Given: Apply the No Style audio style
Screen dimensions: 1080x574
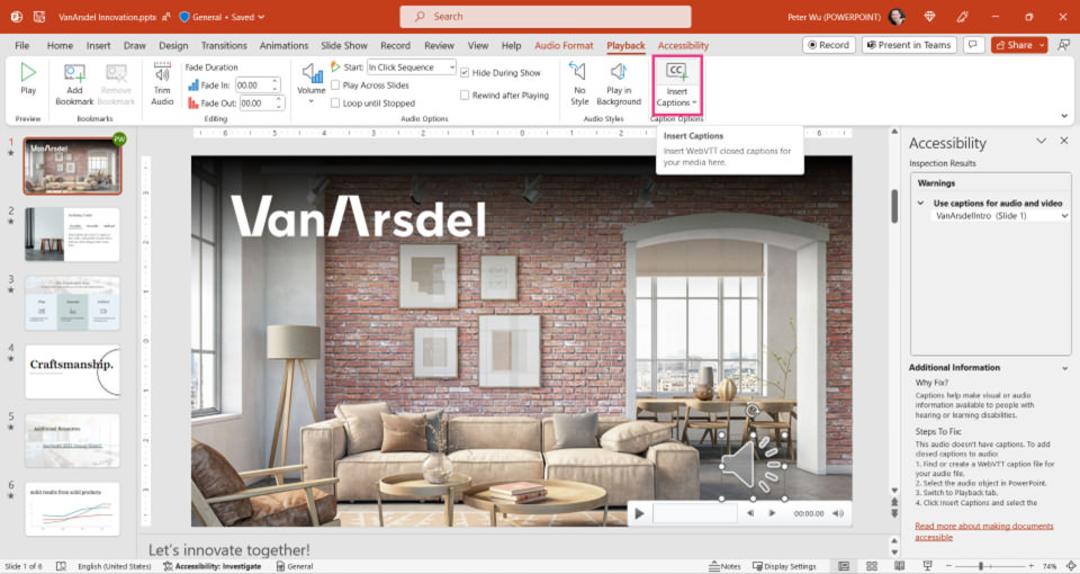Looking at the screenshot, I should (579, 84).
